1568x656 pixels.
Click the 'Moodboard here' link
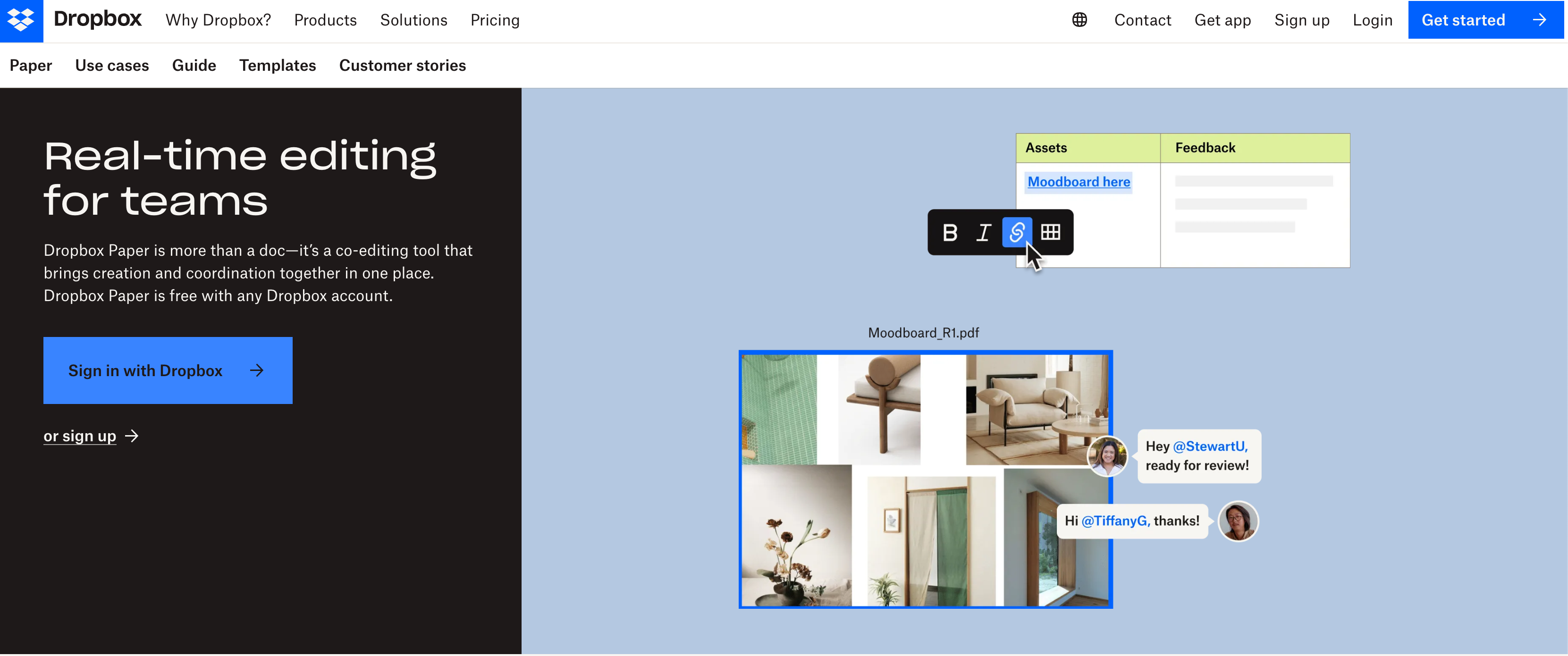tap(1079, 182)
